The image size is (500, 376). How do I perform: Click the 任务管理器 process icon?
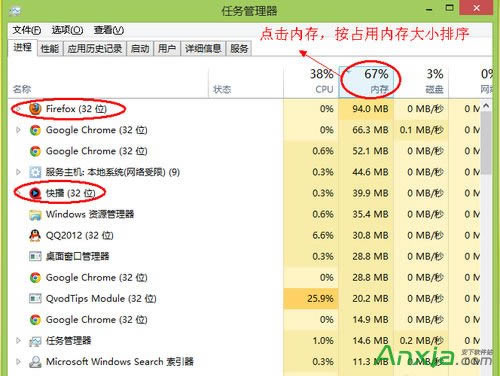tap(35, 341)
